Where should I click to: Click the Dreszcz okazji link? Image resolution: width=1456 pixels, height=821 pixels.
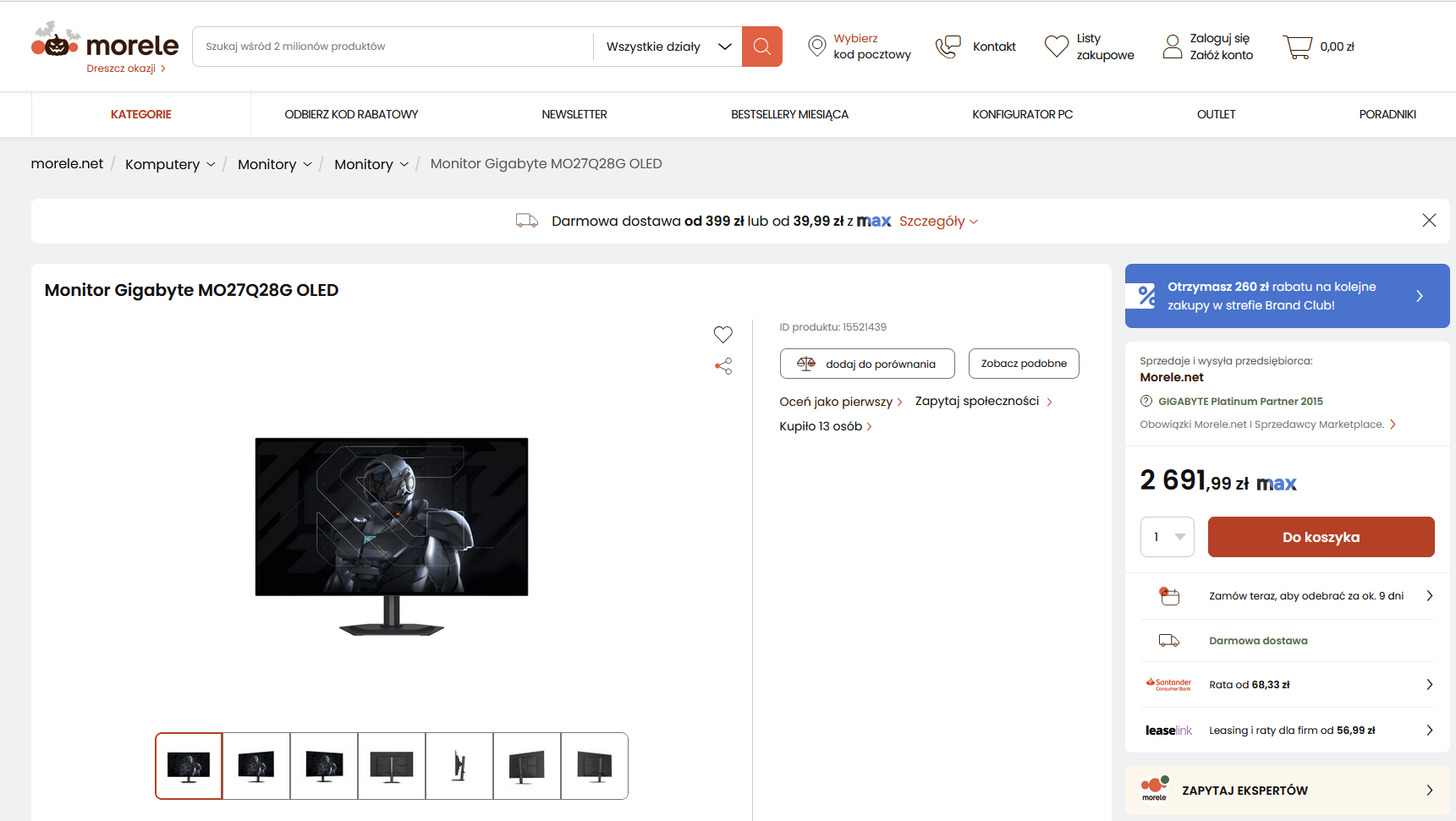click(126, 68)
